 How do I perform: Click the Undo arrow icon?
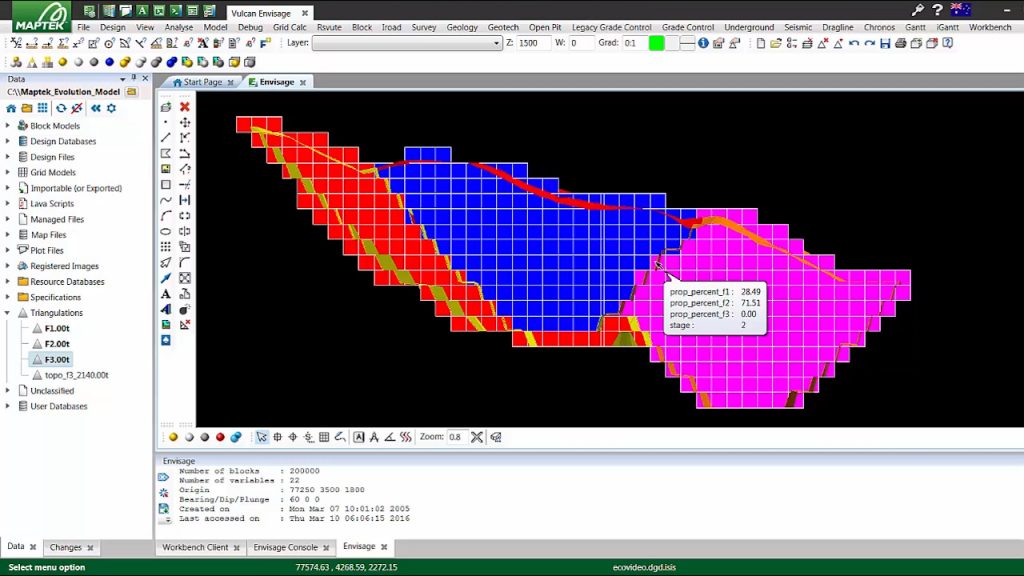pos(854,43)
